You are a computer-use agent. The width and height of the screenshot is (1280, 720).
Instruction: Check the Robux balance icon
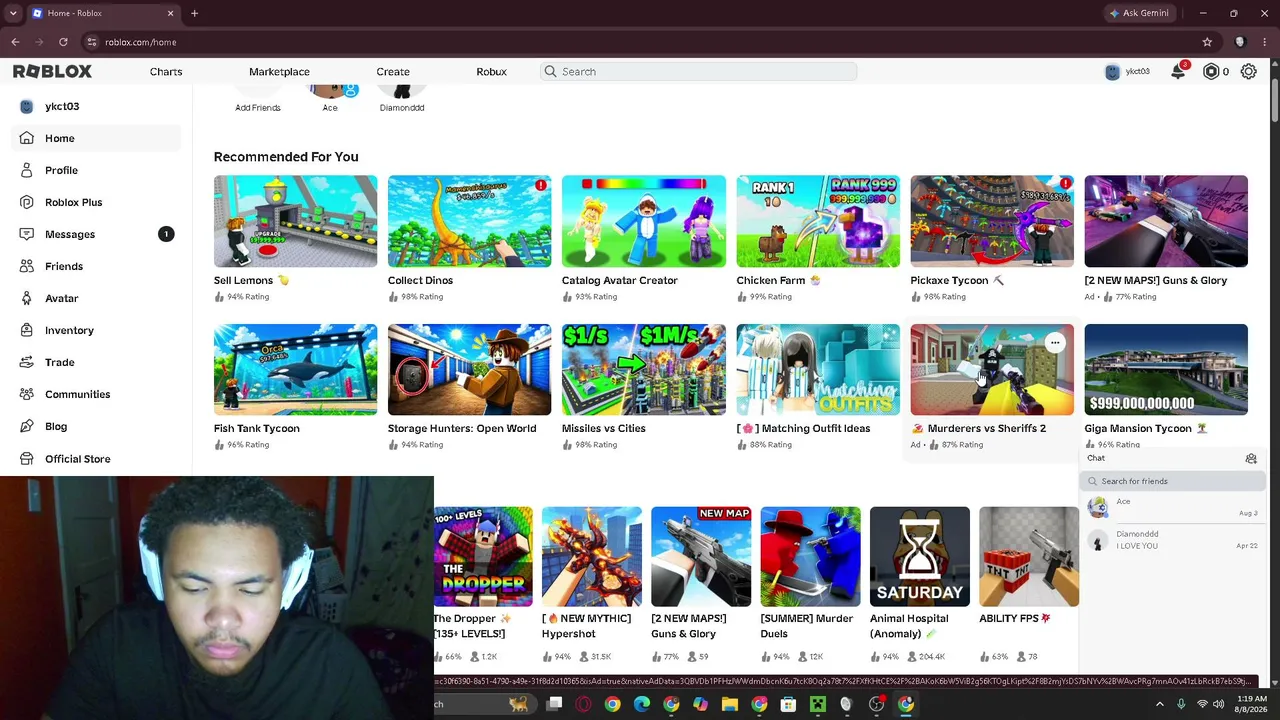coord(1211,72)
